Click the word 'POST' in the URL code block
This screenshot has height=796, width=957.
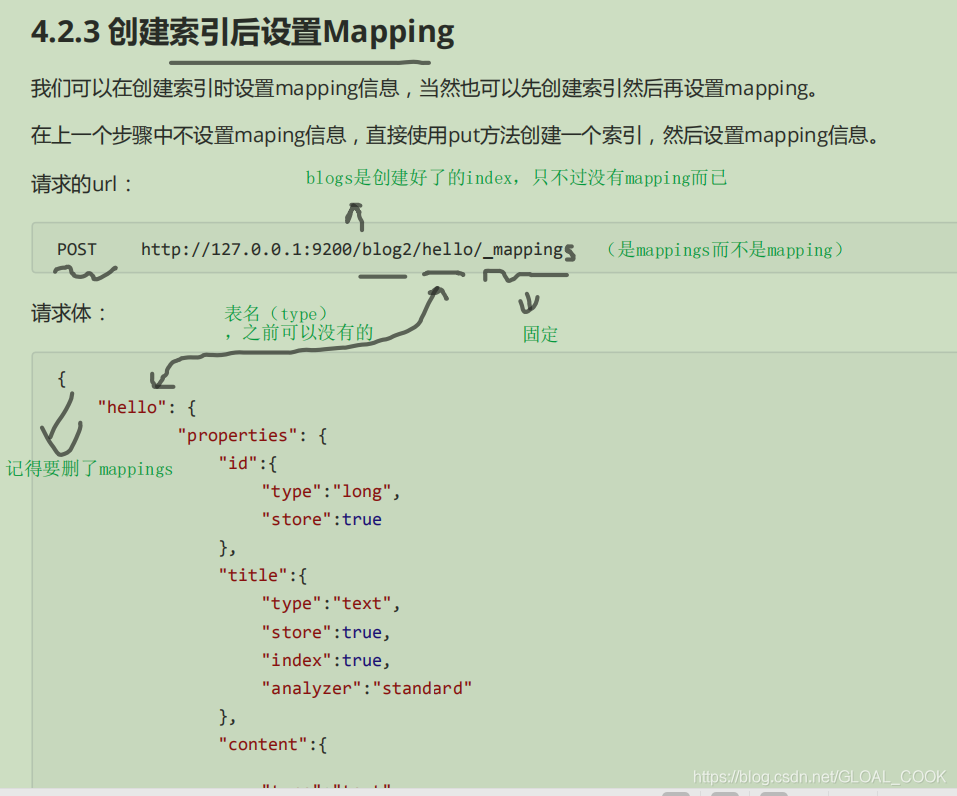point(77,250)
